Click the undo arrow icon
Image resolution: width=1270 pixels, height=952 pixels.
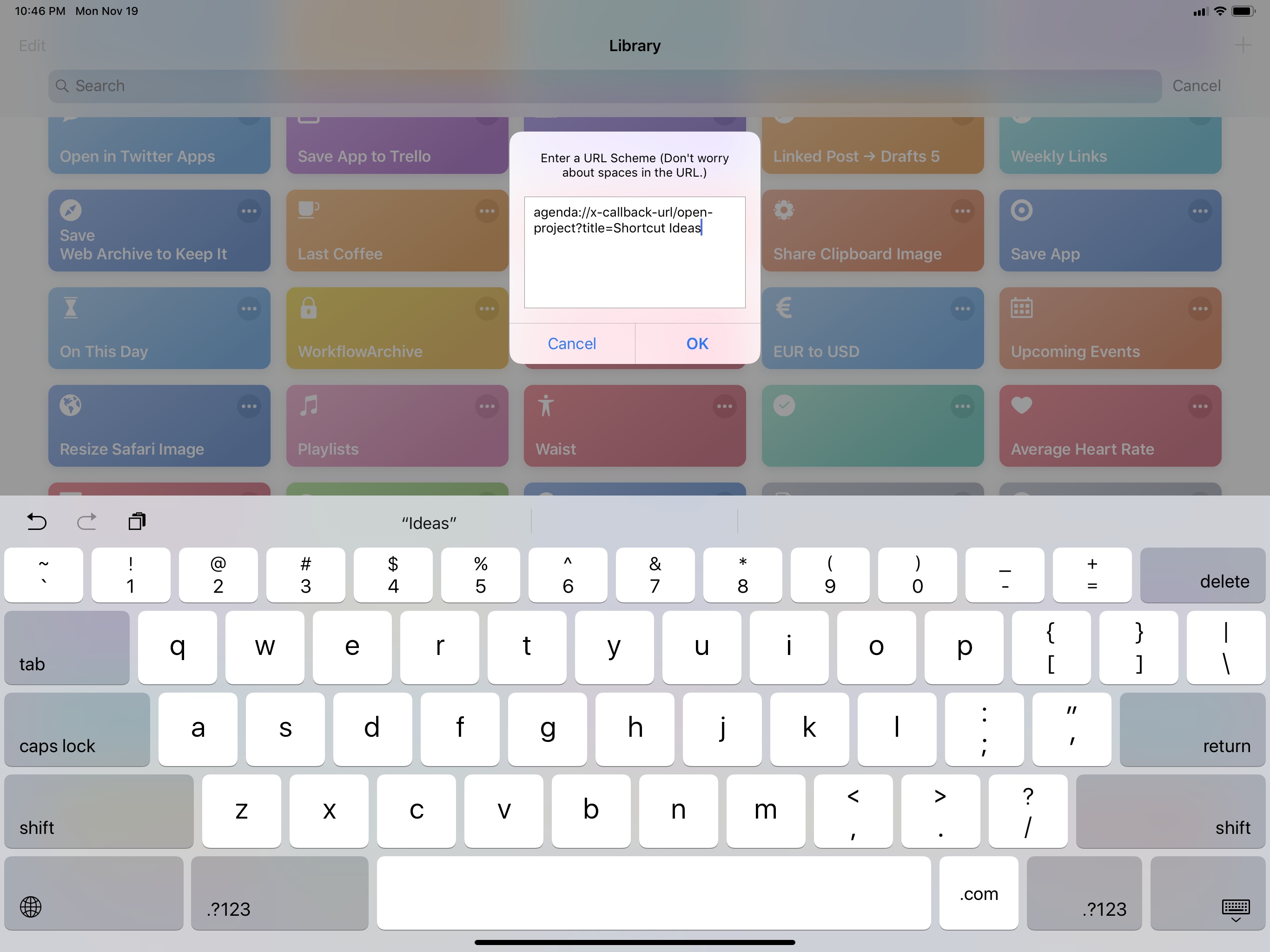click(35, 521)
